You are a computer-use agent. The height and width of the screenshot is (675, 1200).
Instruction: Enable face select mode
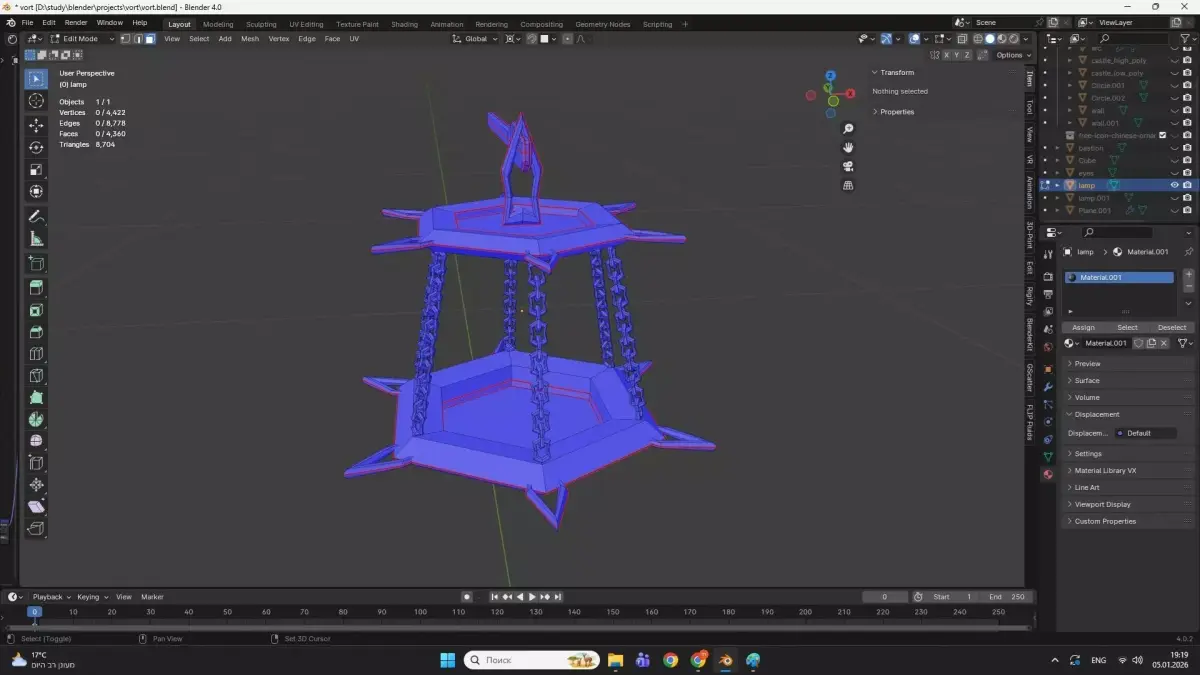coord(149,39)
